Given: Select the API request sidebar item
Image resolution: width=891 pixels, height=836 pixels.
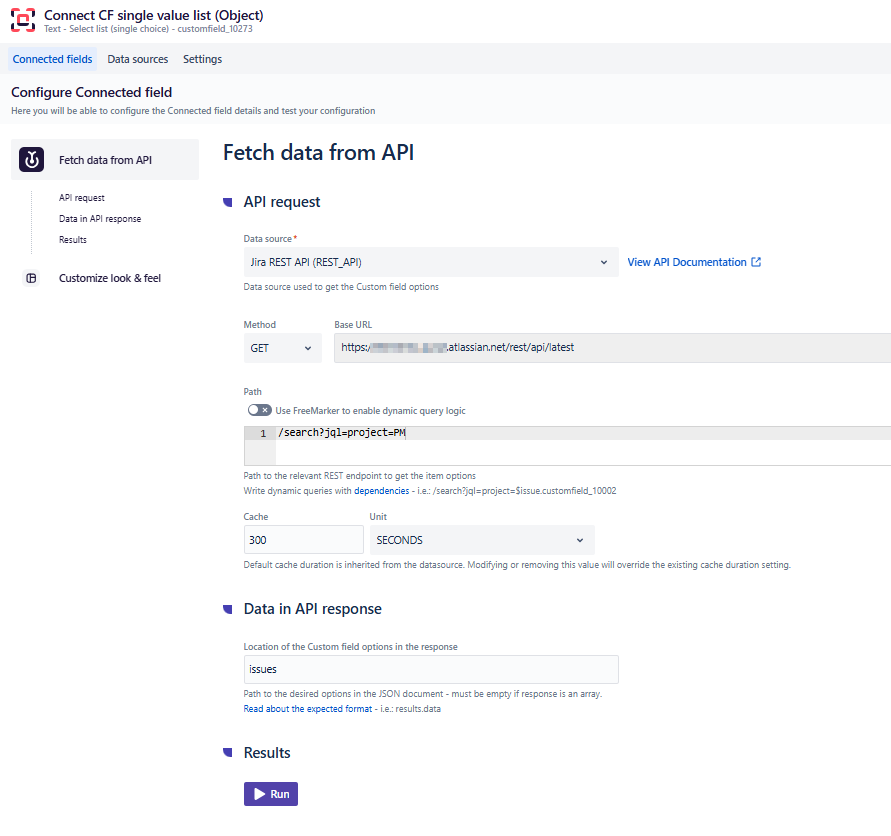Looking at the screenshot, I should (81, 197).
